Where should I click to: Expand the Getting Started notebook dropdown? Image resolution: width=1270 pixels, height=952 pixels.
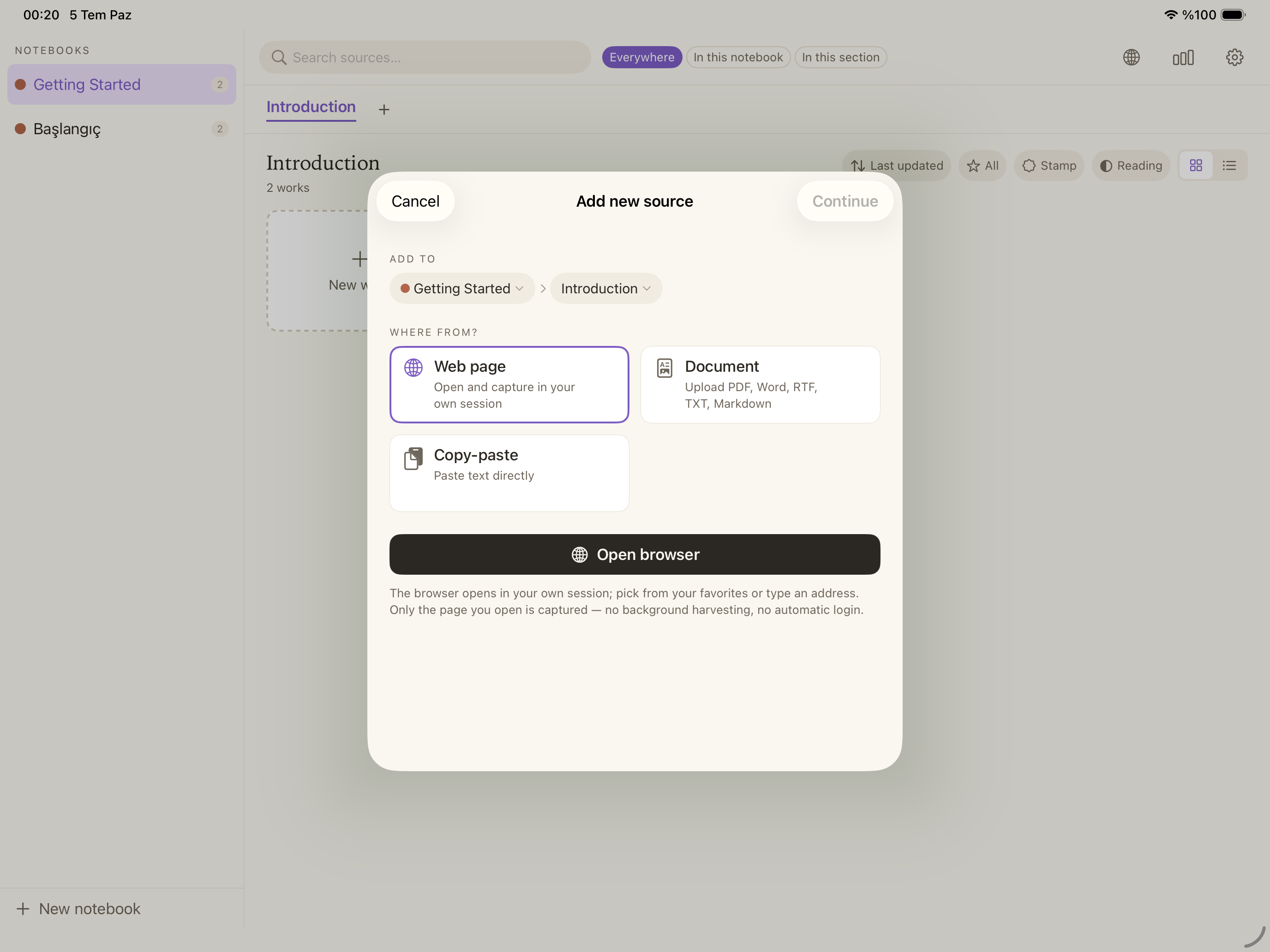462,288
